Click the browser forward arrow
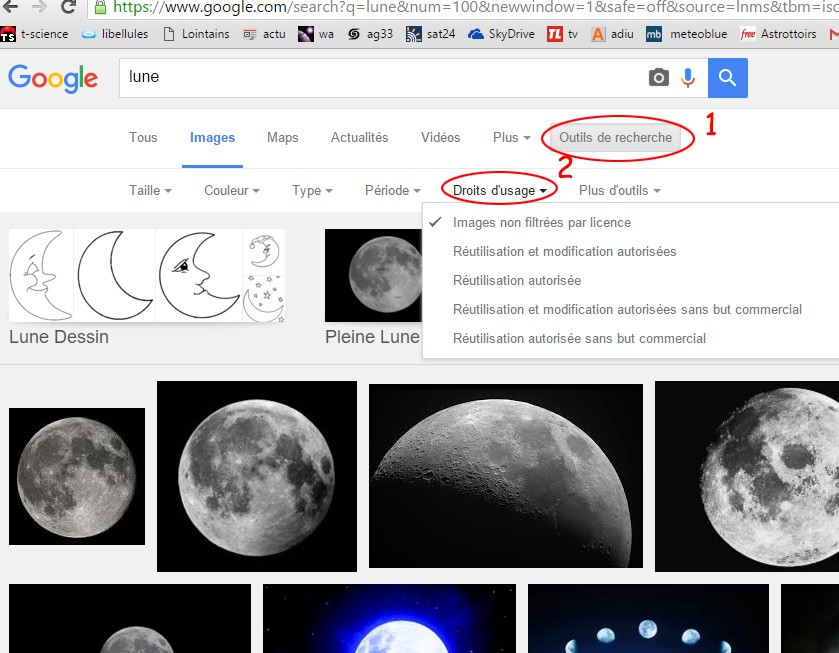Screen dimensions: 839x653 pyautogui.click(x=39, y=6)
